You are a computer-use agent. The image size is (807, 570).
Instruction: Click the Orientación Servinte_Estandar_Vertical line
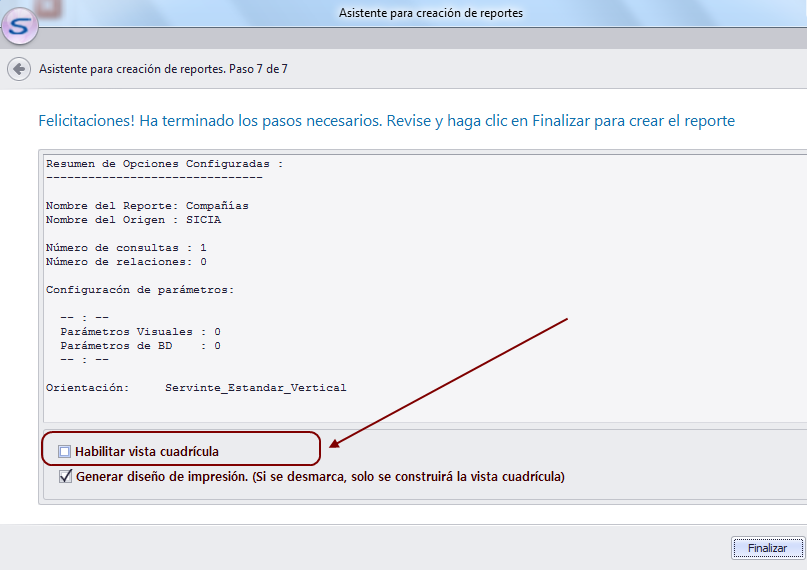pyautogui.click(x=196, y=387)
